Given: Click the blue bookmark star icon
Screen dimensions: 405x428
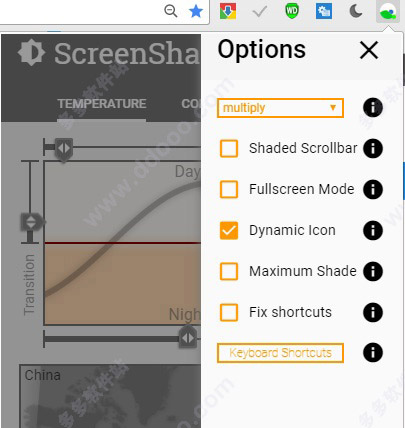Looking at the screenshot, I should (196, 12).
